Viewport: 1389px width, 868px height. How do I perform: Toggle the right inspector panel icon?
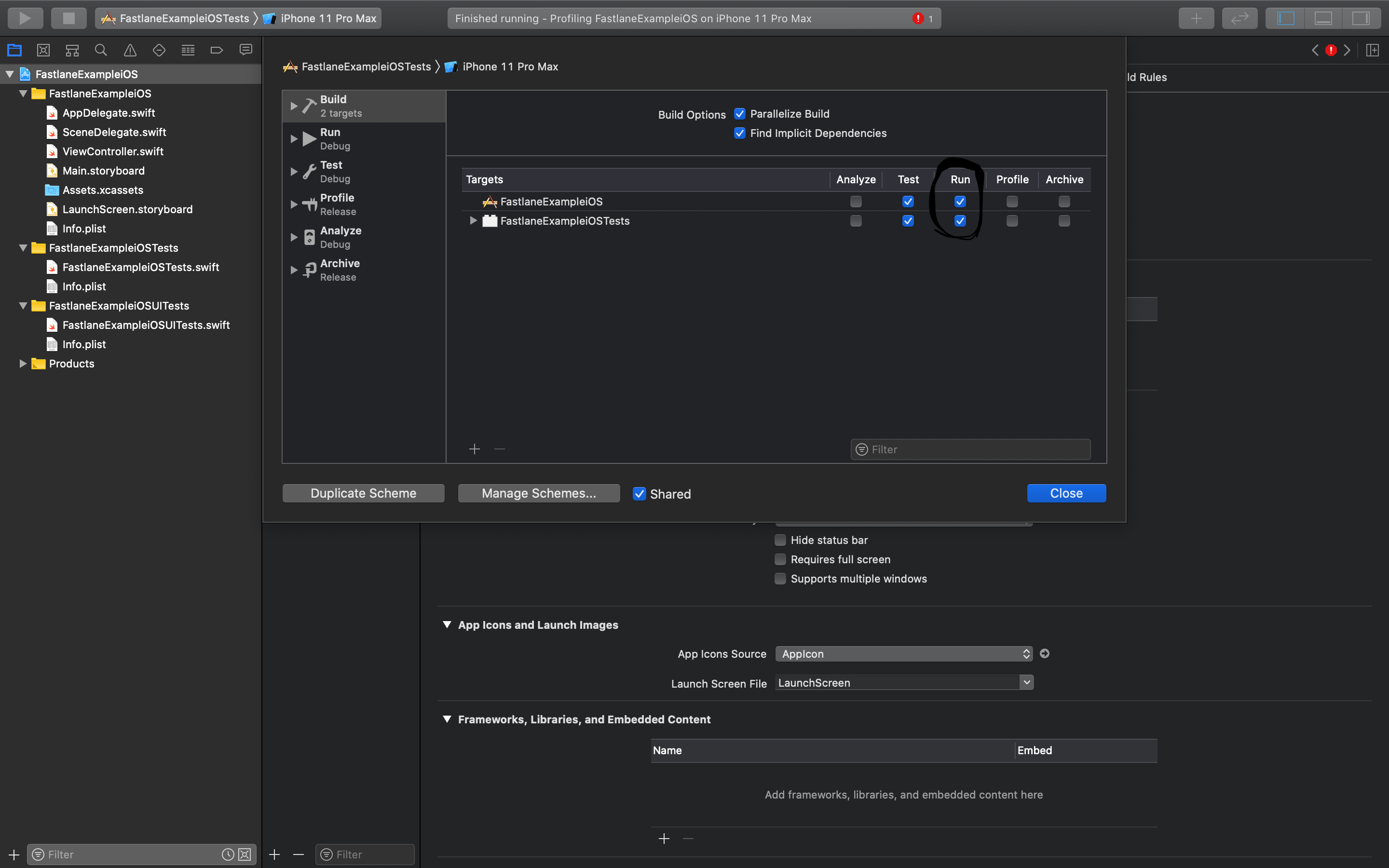pyautogui.click(x=1360, y=18)
